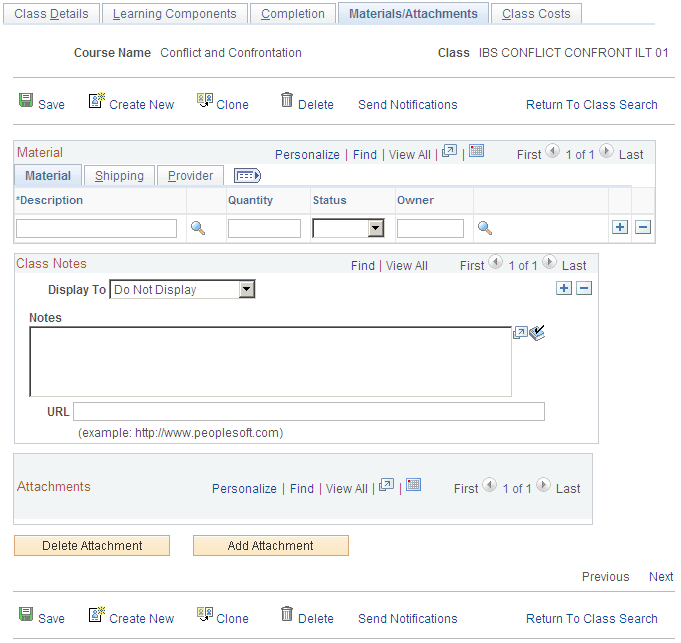Remove the Material row
Screen dimensions: 681x643
[x=643, y=227]
